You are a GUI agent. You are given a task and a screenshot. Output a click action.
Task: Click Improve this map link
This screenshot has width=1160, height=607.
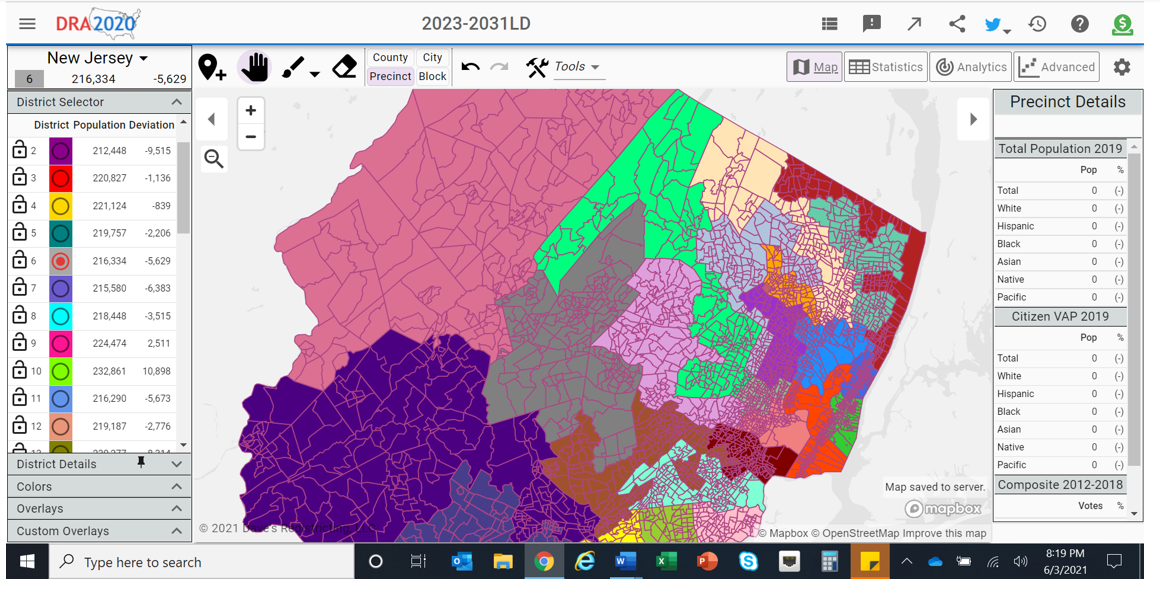(x=944, y=533)
